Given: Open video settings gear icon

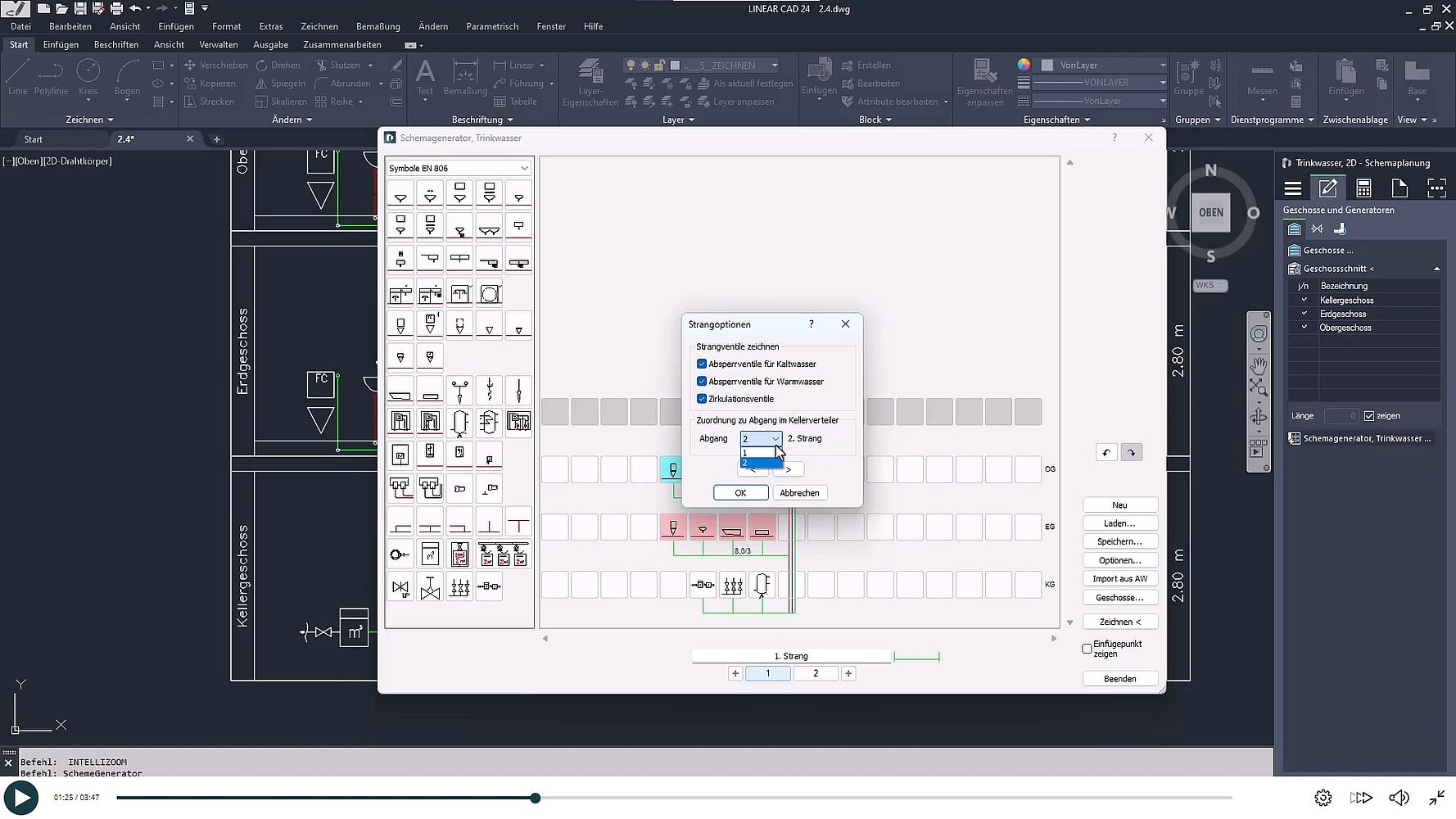Looking at the screenshot, I should [1323, 798].
